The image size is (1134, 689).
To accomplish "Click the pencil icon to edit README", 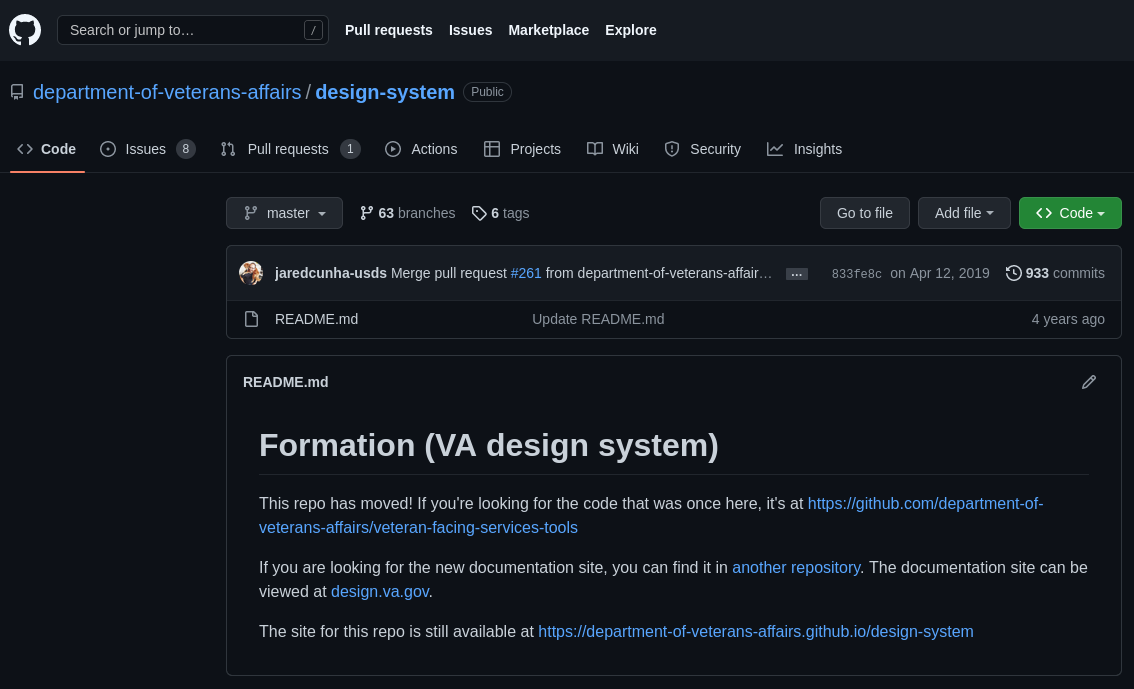I will point(1089,382).
